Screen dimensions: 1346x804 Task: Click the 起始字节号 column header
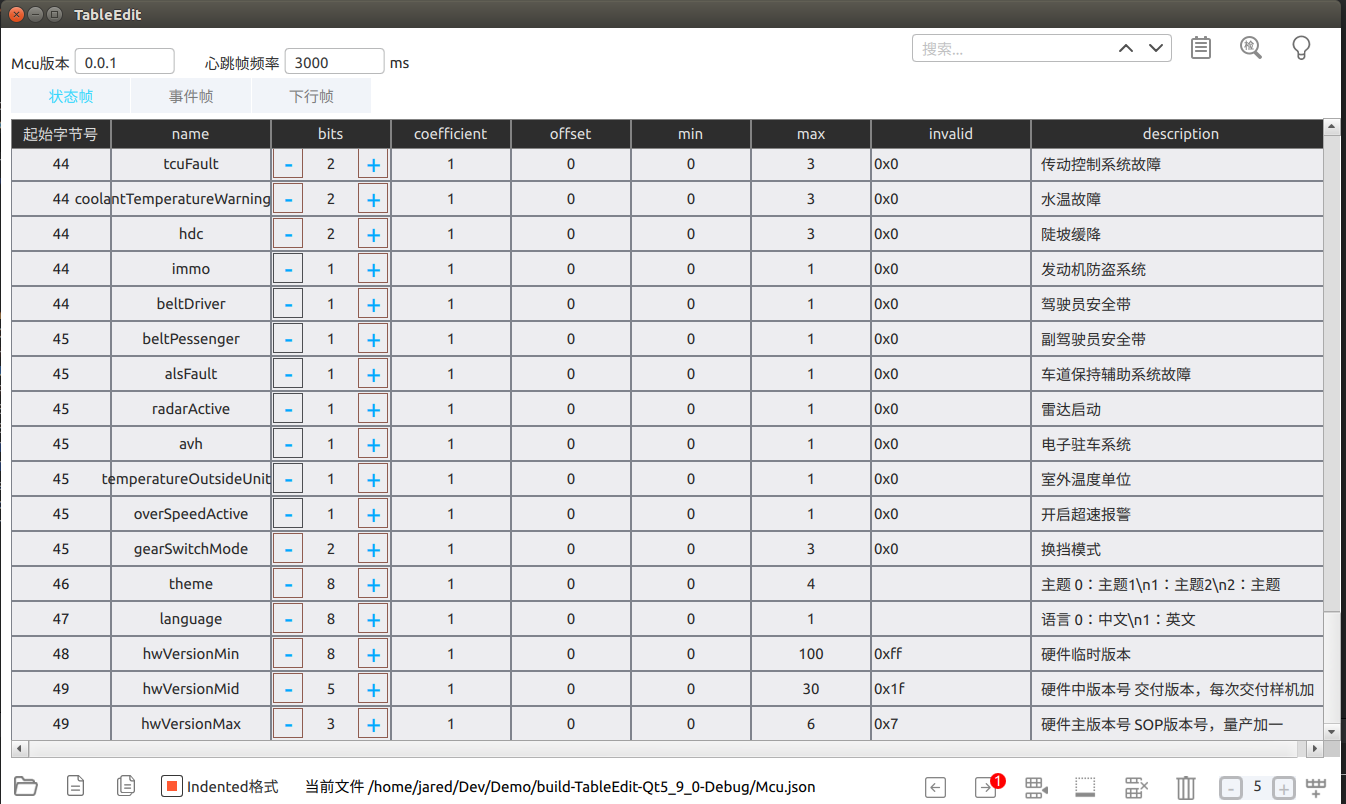pos(61,133)
